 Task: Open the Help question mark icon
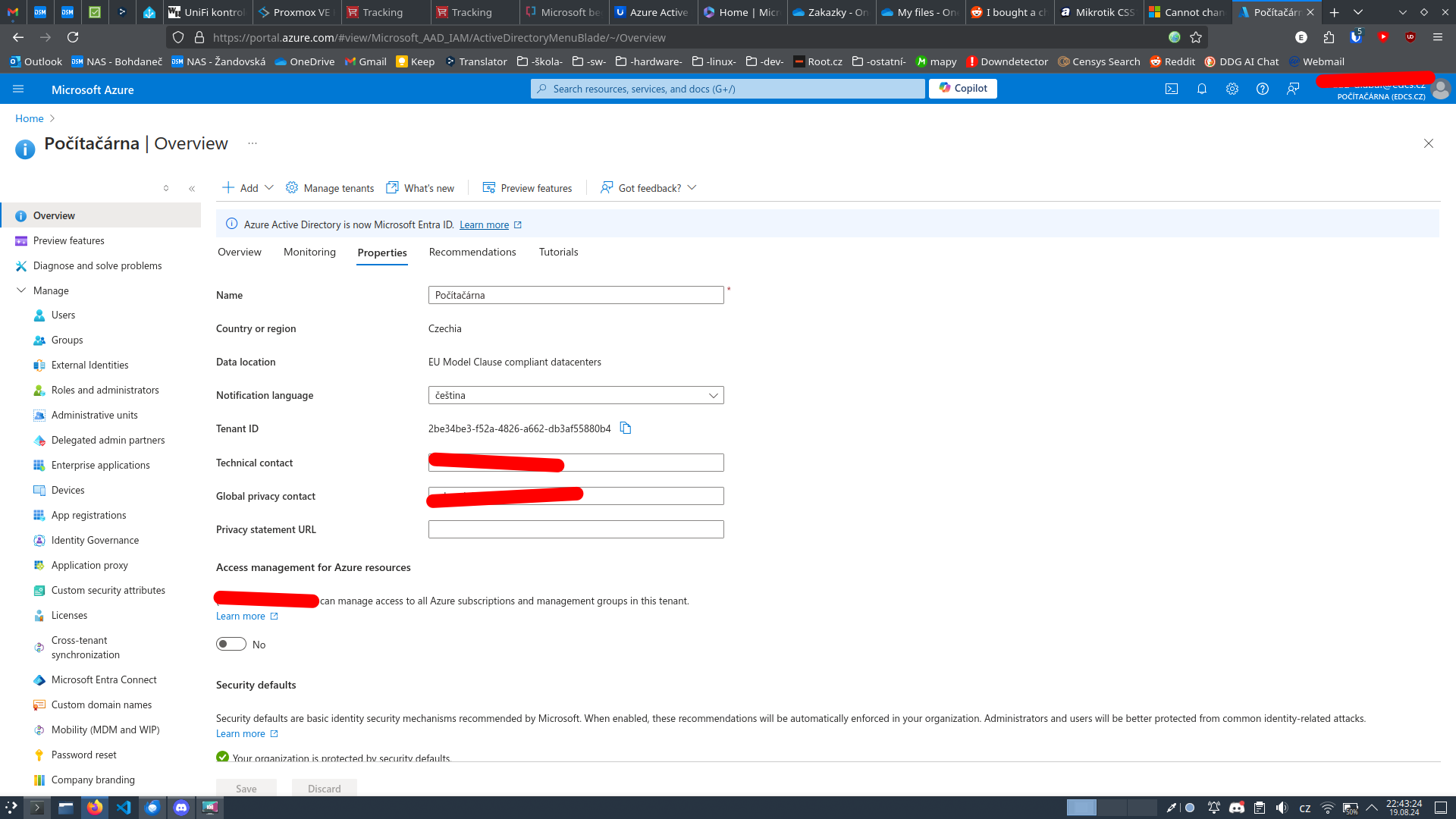1263,89
